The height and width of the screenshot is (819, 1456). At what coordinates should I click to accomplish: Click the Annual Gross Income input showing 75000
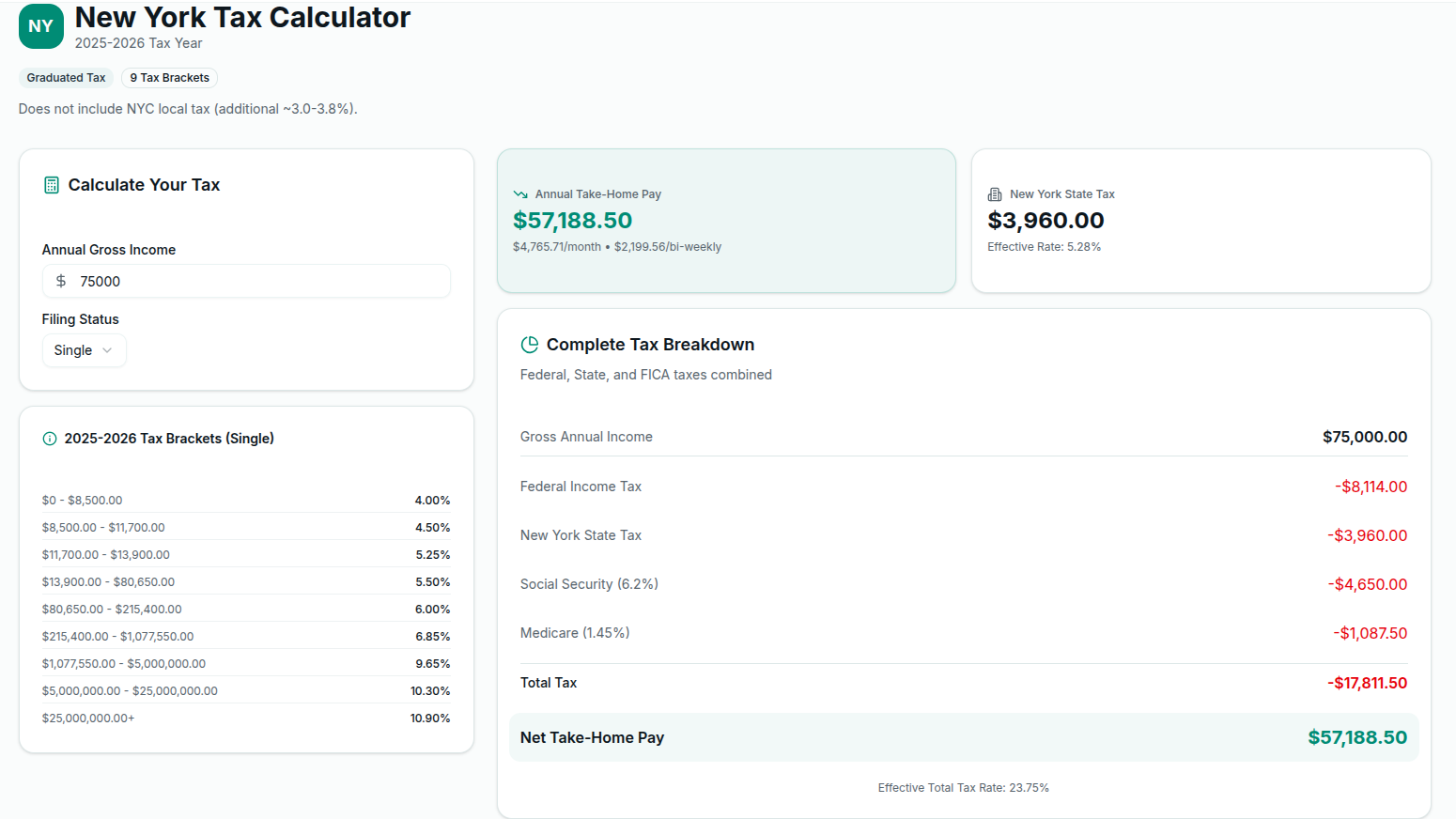point(254,281)
